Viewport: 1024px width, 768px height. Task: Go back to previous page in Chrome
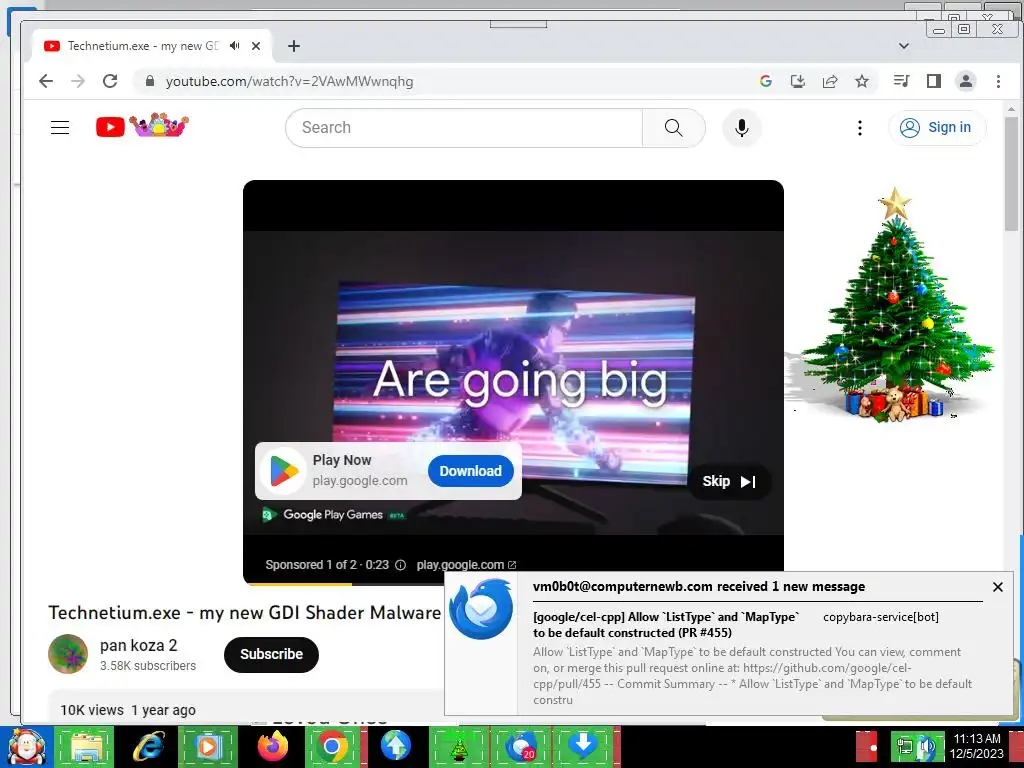pos(46,81)
